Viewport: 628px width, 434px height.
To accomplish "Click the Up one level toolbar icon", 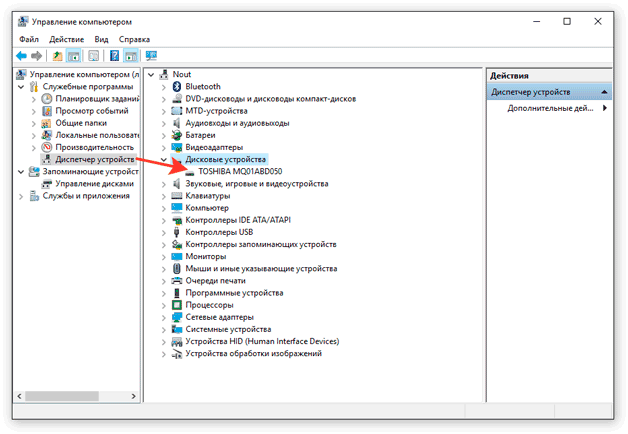I will [x=58, y=56].
